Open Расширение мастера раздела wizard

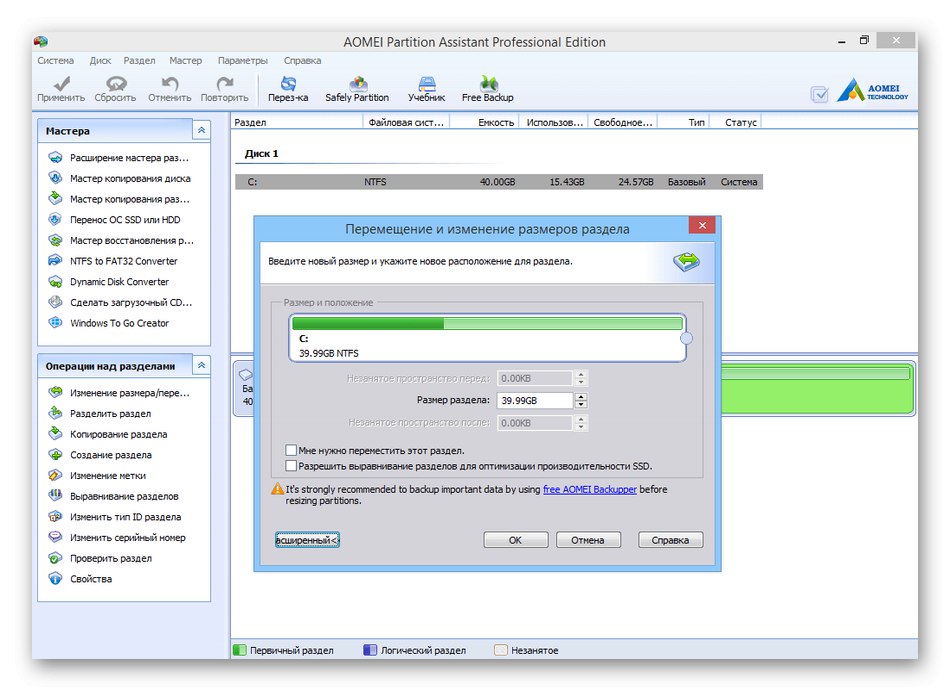click(121, 157)
